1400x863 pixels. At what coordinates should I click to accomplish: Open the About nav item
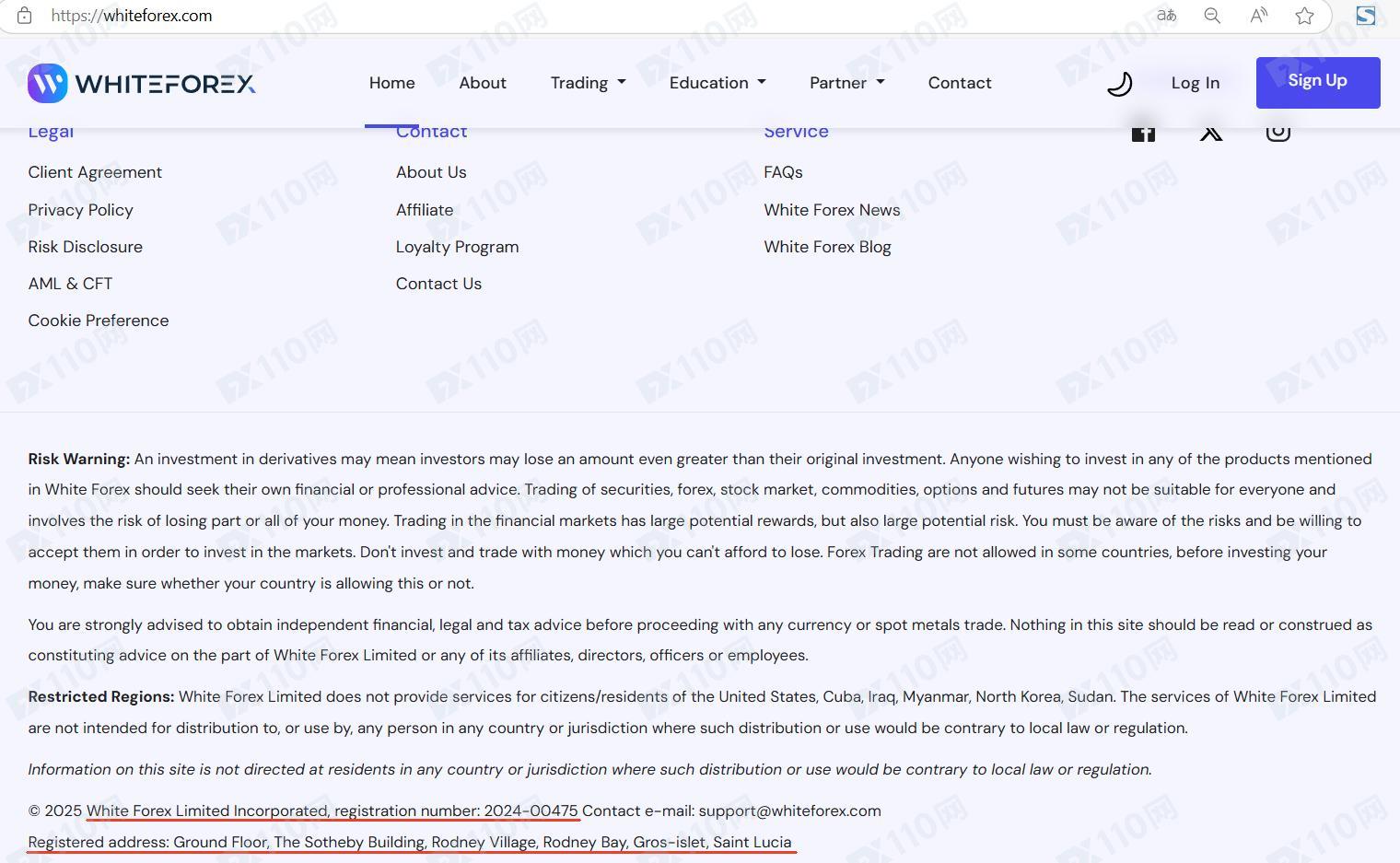pos(483,83)
